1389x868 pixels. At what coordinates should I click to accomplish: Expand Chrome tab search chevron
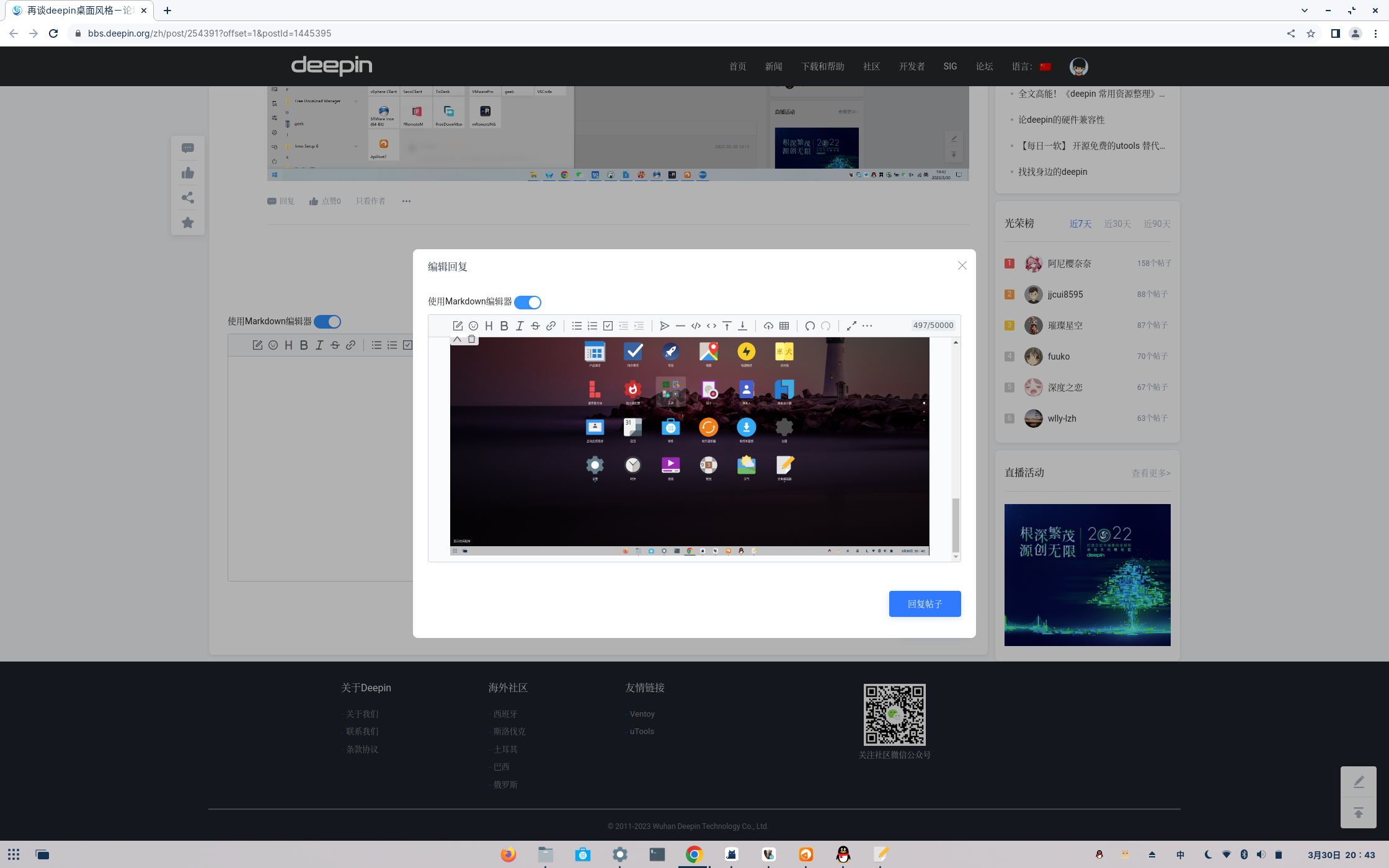click(1304, 11)
